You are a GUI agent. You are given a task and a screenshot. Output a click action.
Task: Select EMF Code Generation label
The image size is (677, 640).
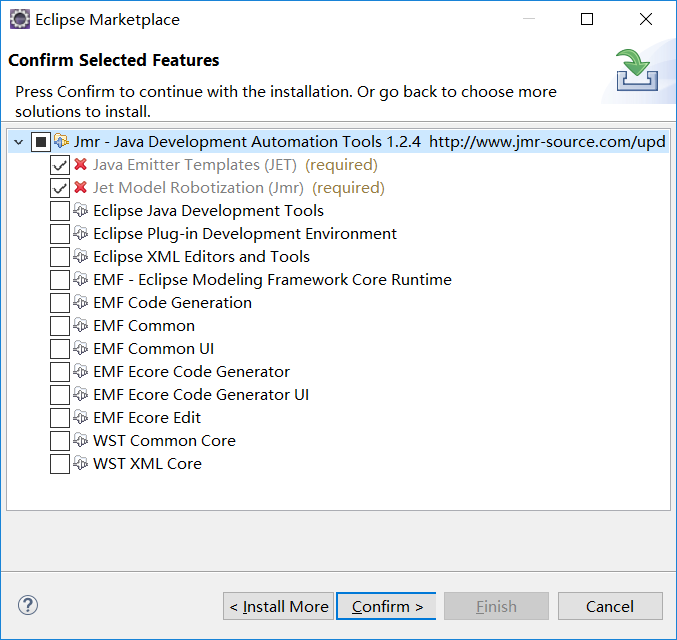(173, 303)
